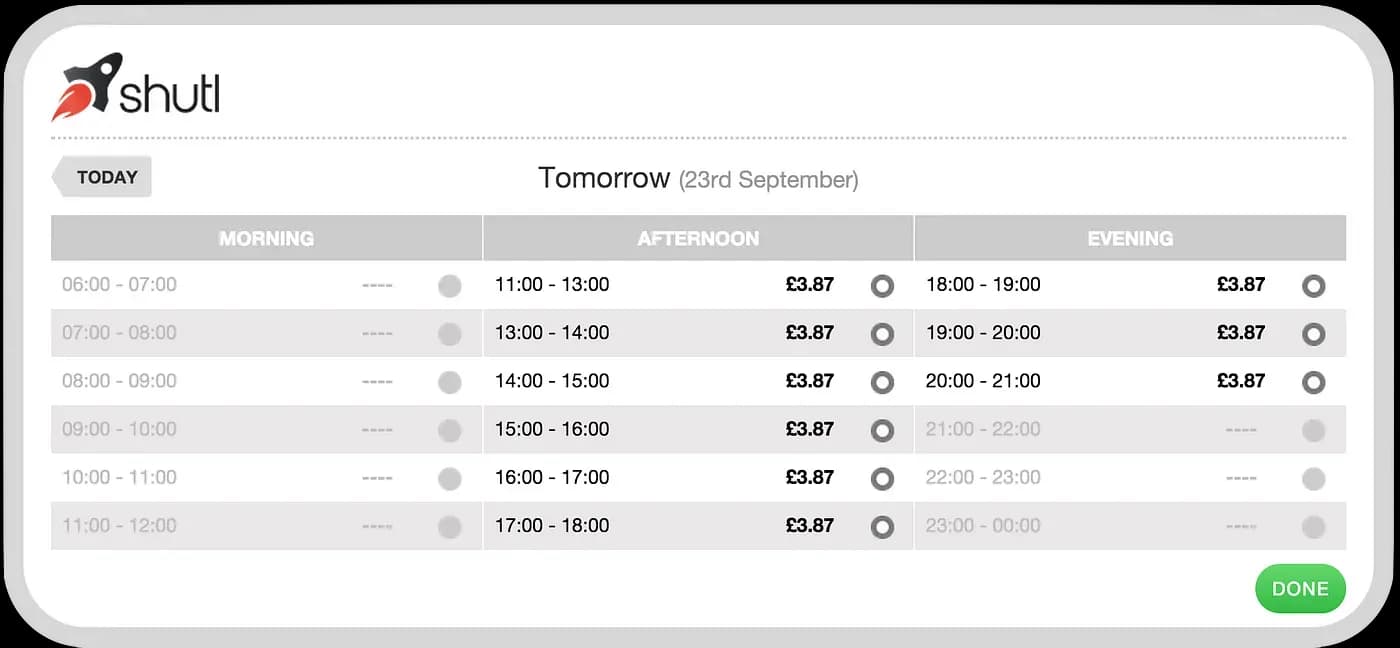Image resolution: width=1400 pixels, height=648 pixels.
Task: Click the EVENING column header
Action: [1130, 238]
